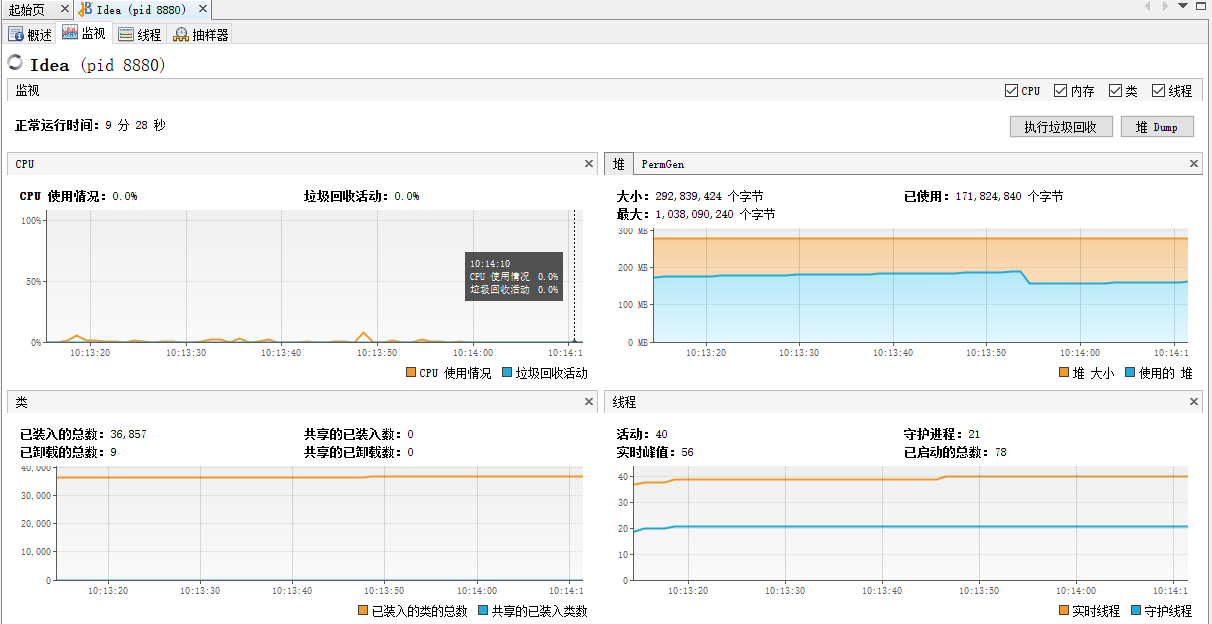Click the 堆 Dump button
The width and height of the screenshot is (1212, 624).
pyautogui.click(x=1157, y=126)
